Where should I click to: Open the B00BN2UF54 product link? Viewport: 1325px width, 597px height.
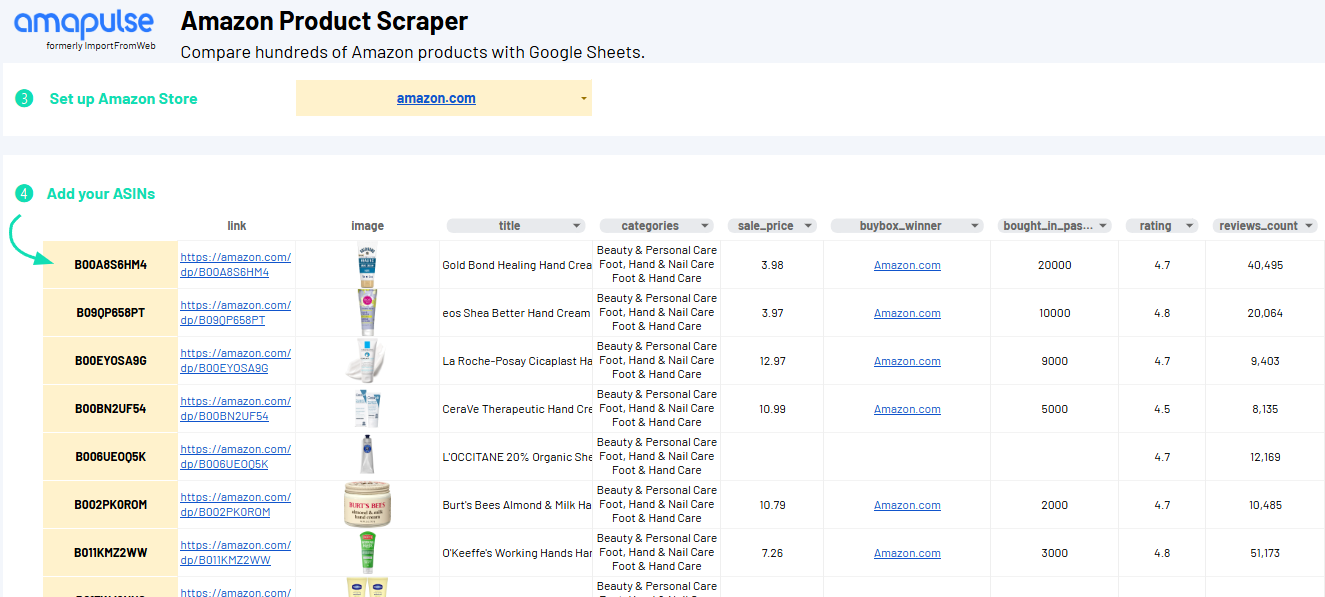point(236,409)
